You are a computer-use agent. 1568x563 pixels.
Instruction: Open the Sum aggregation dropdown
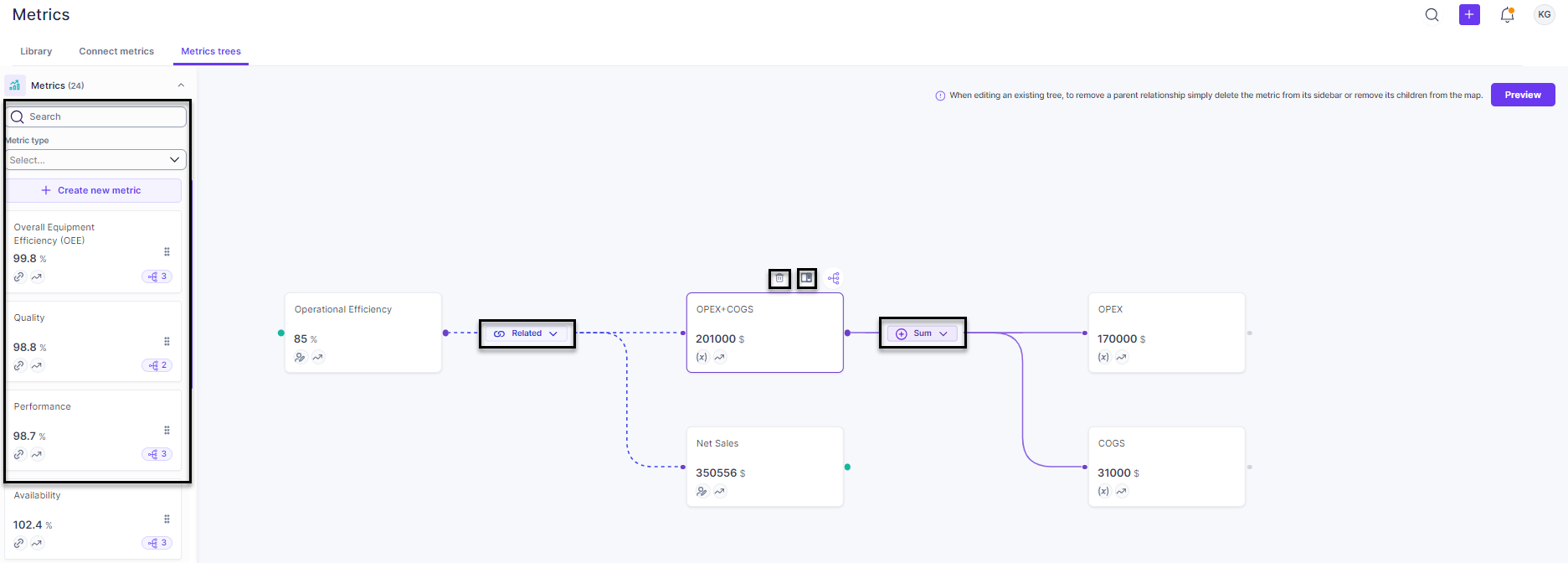(923, 333)
